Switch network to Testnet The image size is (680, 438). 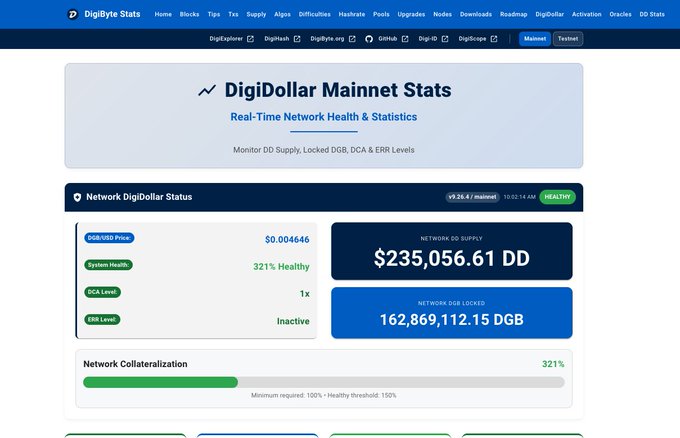[x=568, y=39]
